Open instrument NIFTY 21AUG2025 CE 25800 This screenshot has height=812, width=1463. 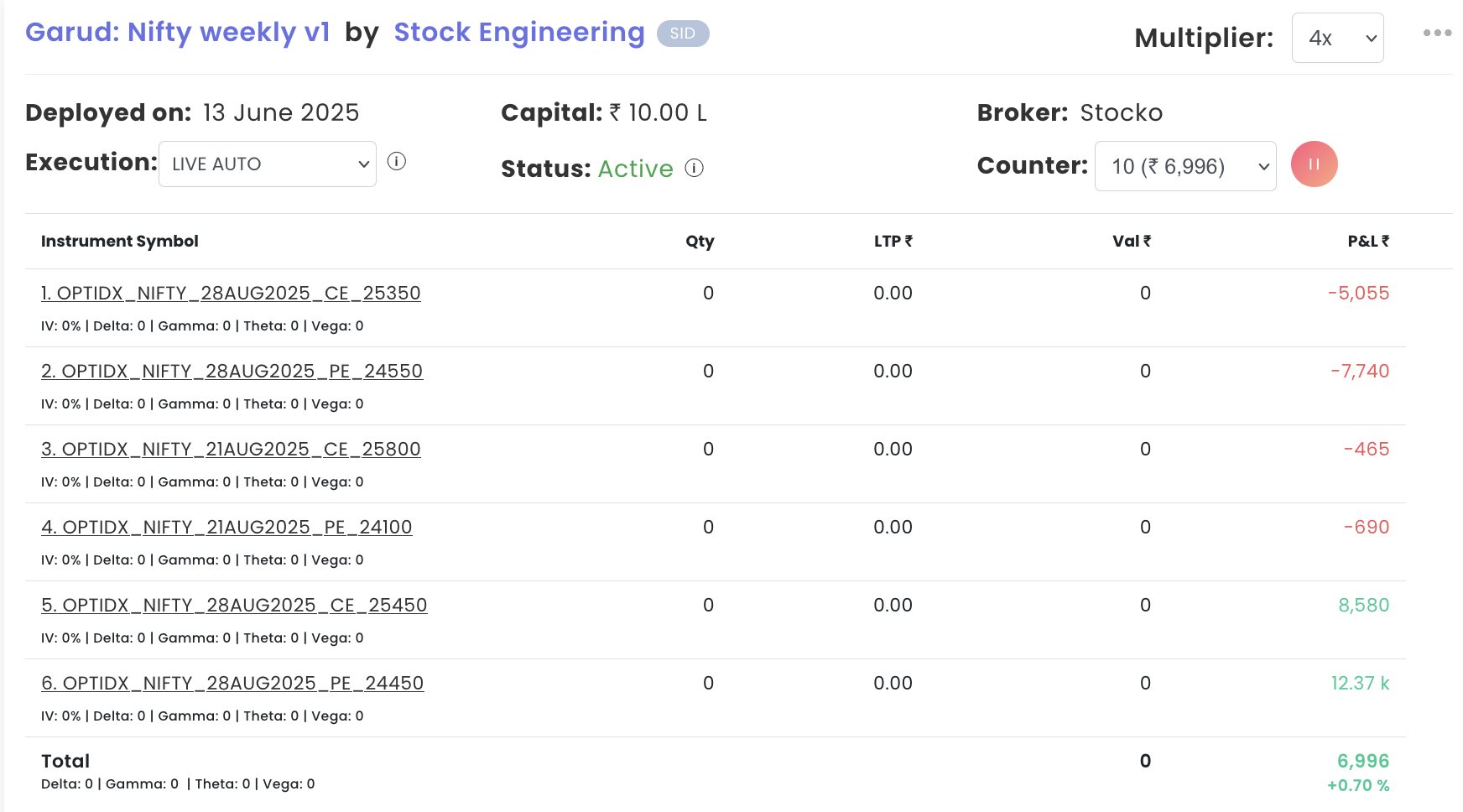coord(231,450)
